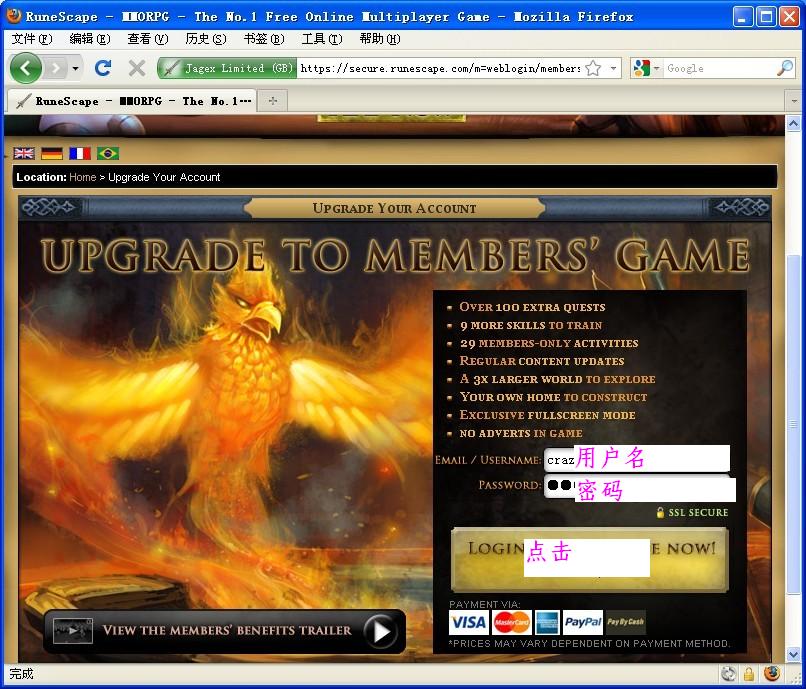Click the greyed Forward navigation arrow
This screenshot has height=689, width=806.
pyautogui.click(x=56, y=68)
